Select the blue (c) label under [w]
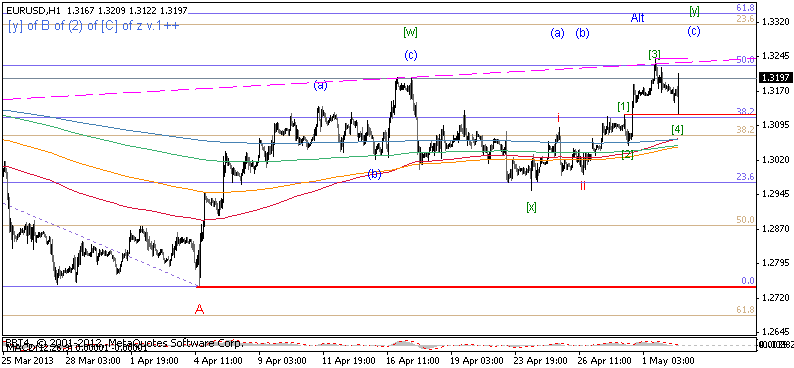The image size is (794, 368). pos(410,55)
